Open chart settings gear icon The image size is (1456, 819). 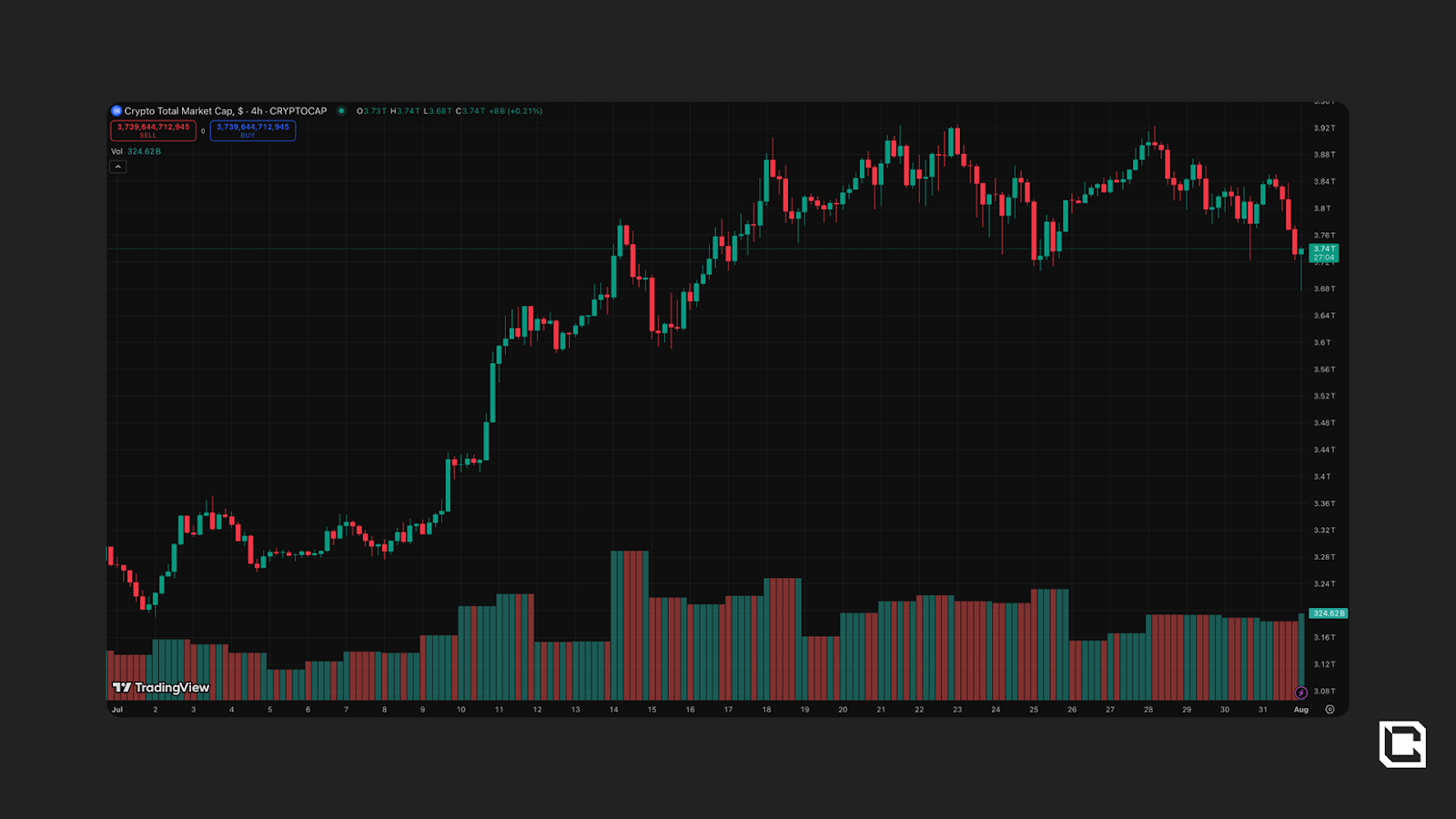(x=1330, y=710)
